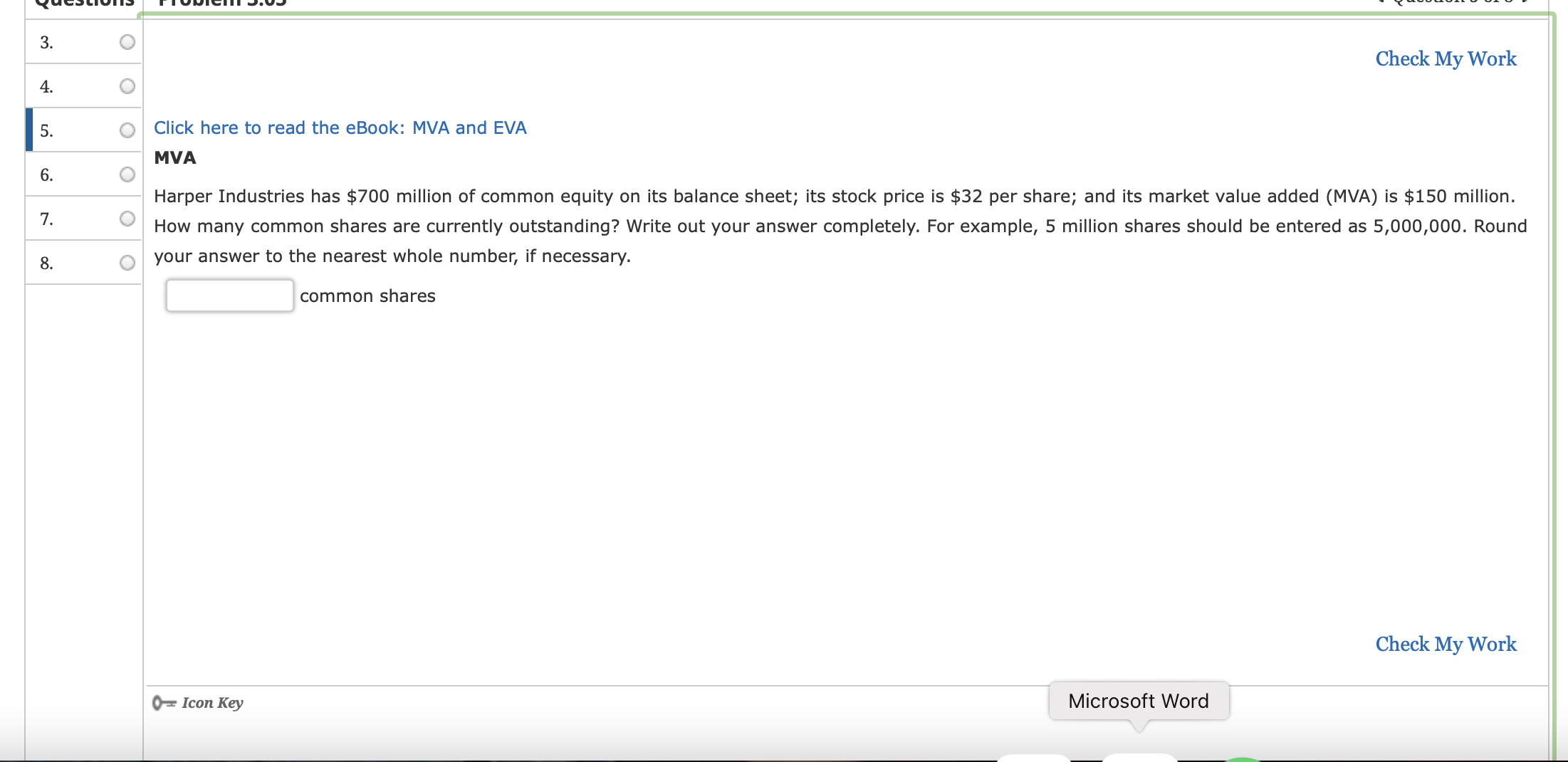This screenshot has width=1568, height=762.
Task: Go to question 7 in sidebar
Action: point(83,219)
